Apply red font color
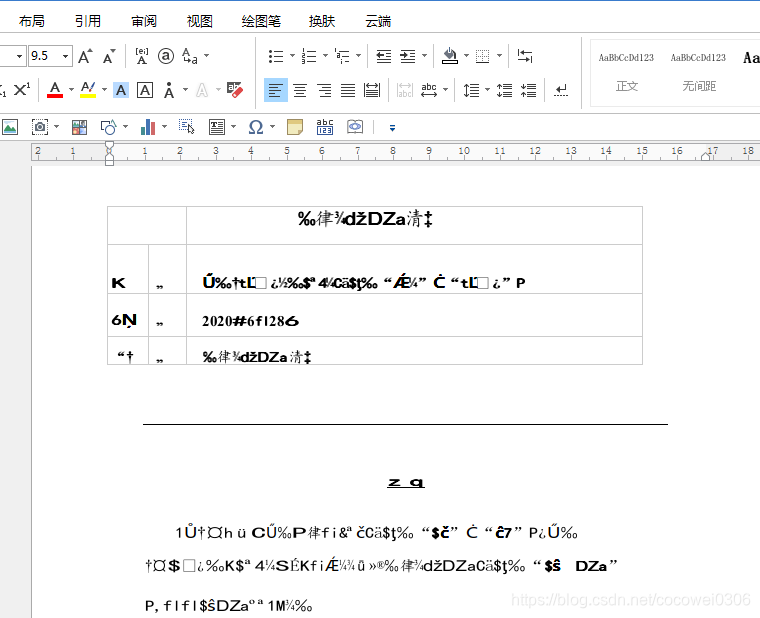The height and width of the screenshot is (618, 760). pos(55,90)
